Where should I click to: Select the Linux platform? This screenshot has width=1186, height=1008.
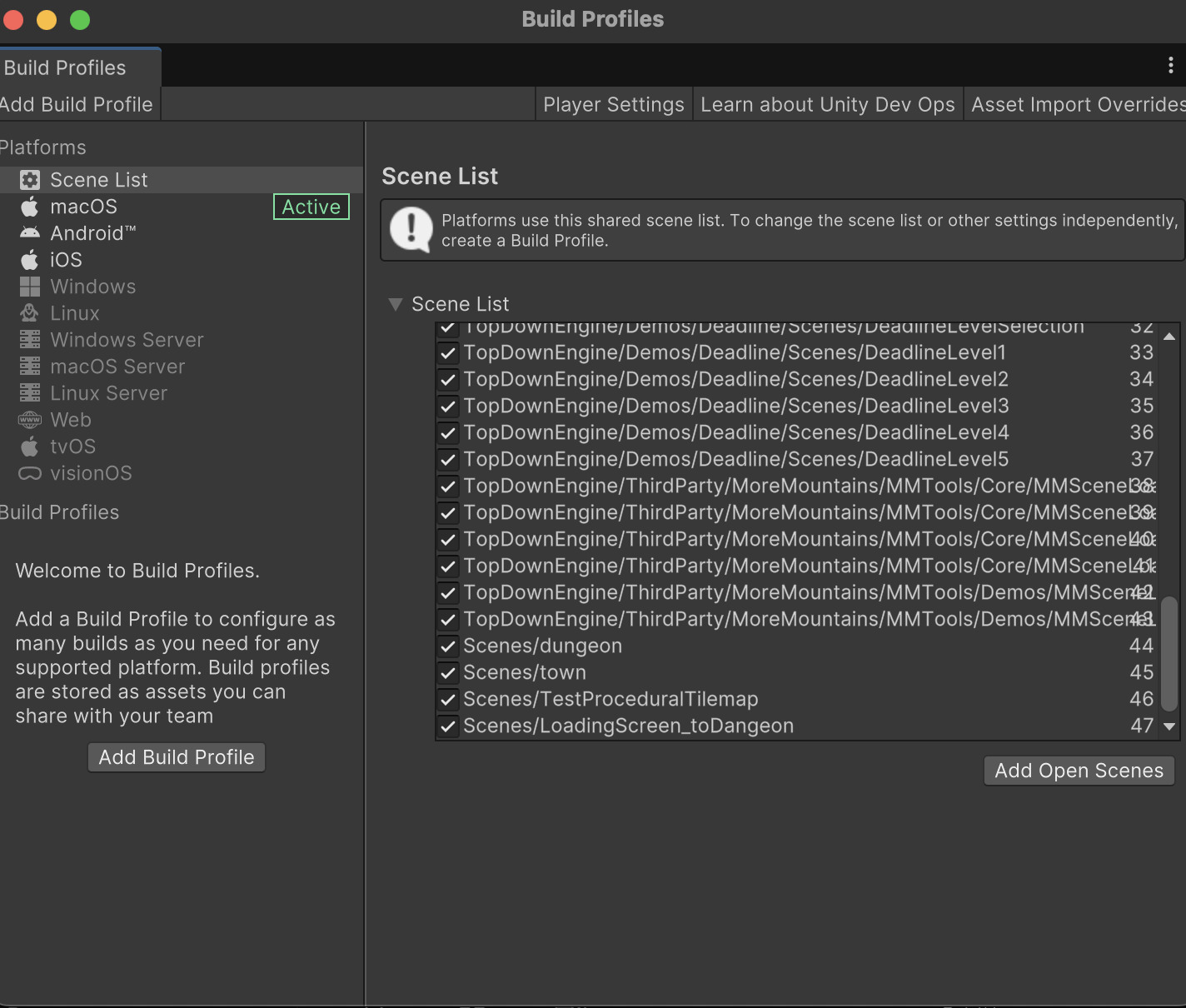[x=182, y=313]
